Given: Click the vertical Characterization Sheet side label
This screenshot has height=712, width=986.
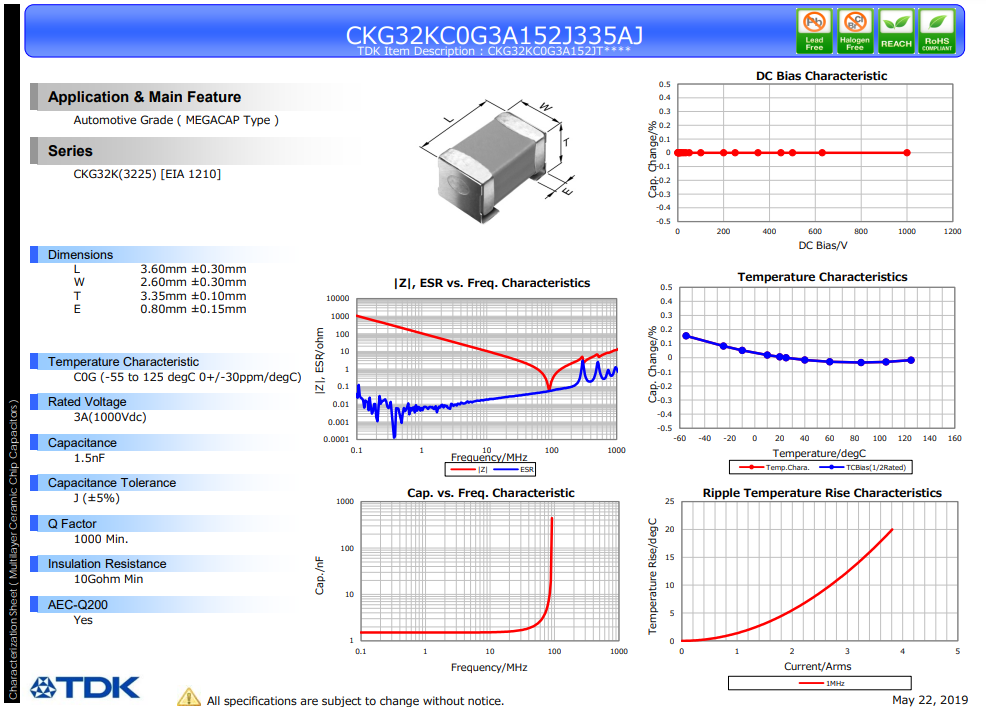Looking at the screenshot, I should point(13,550).
